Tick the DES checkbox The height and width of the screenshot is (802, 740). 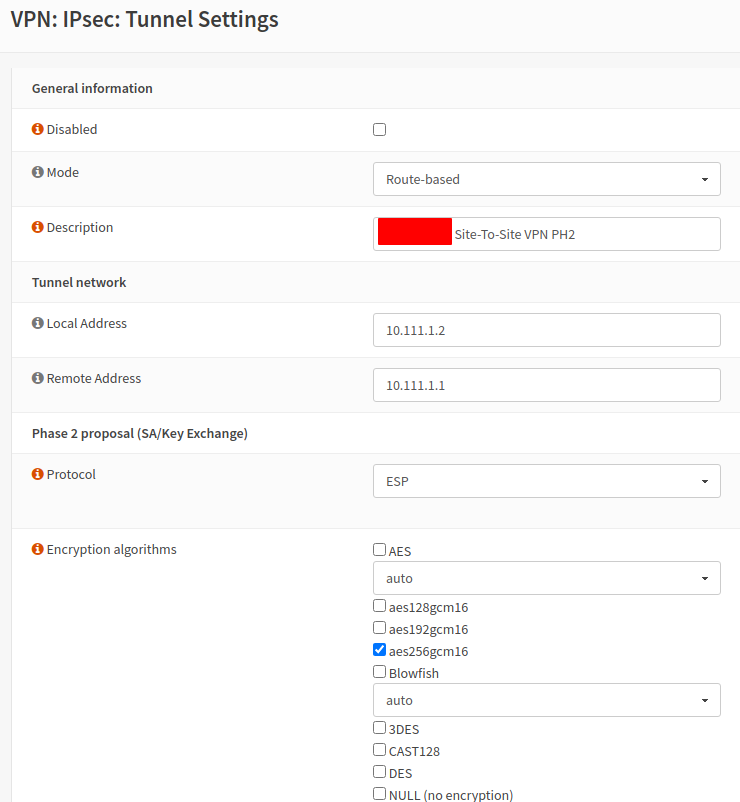point(379,771)
